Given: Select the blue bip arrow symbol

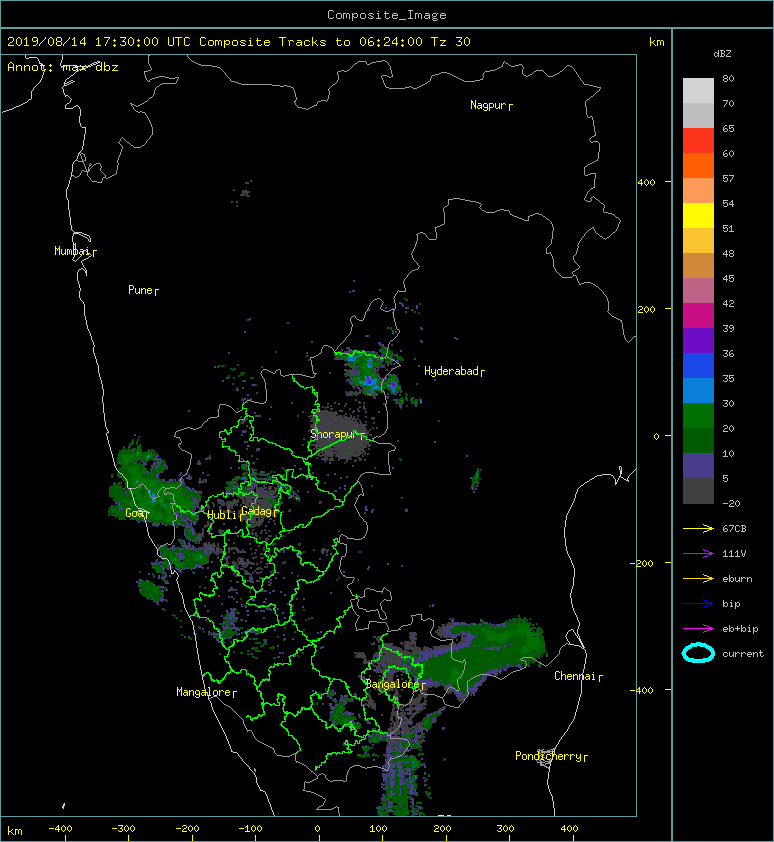Looking at the screenshot, I should click(698, 604).
